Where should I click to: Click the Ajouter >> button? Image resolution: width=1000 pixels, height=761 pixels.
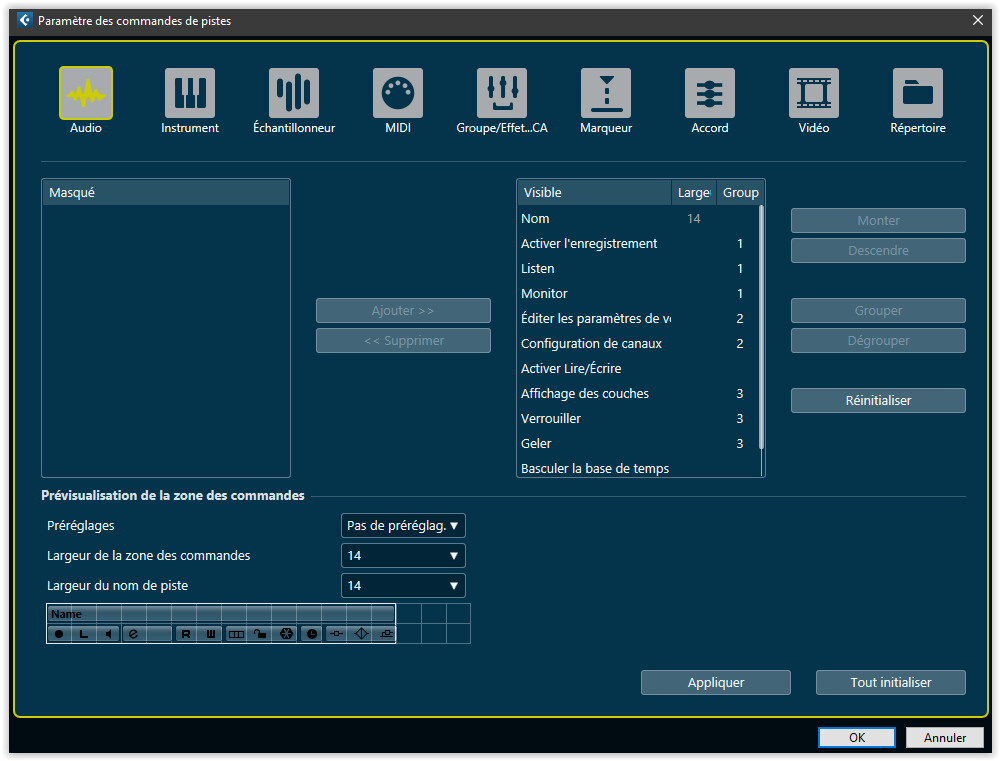403,311
